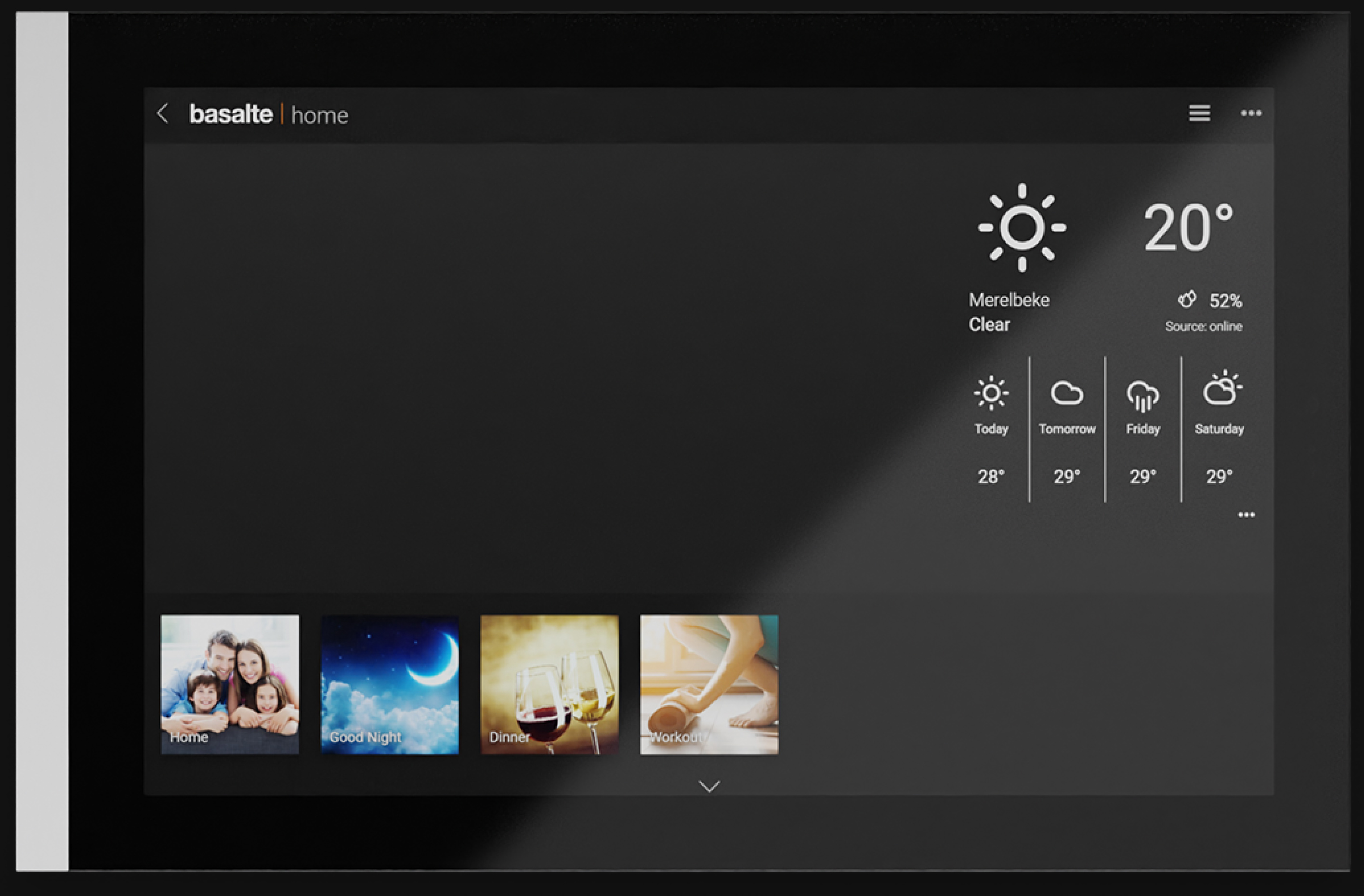Screen dimensions: 1364x896
Task: Click the Merelbeke location name
Action: click(x=1009, y=300)
